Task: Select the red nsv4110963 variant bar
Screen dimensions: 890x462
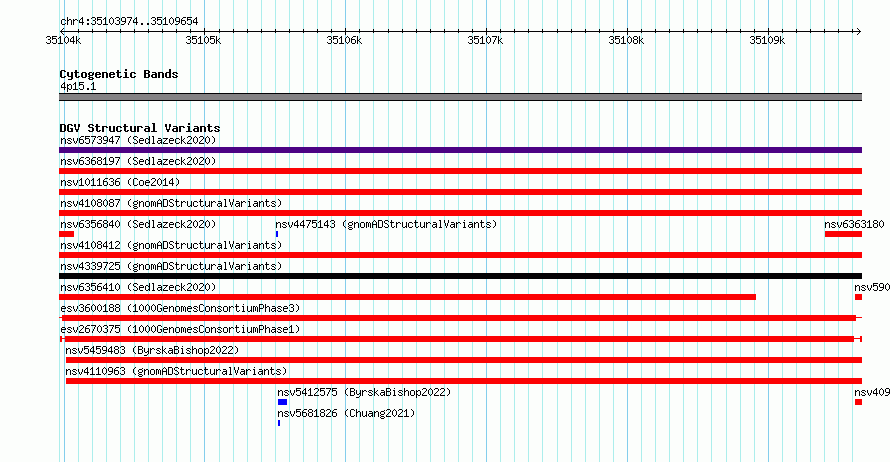Action: tap(464, 381)
